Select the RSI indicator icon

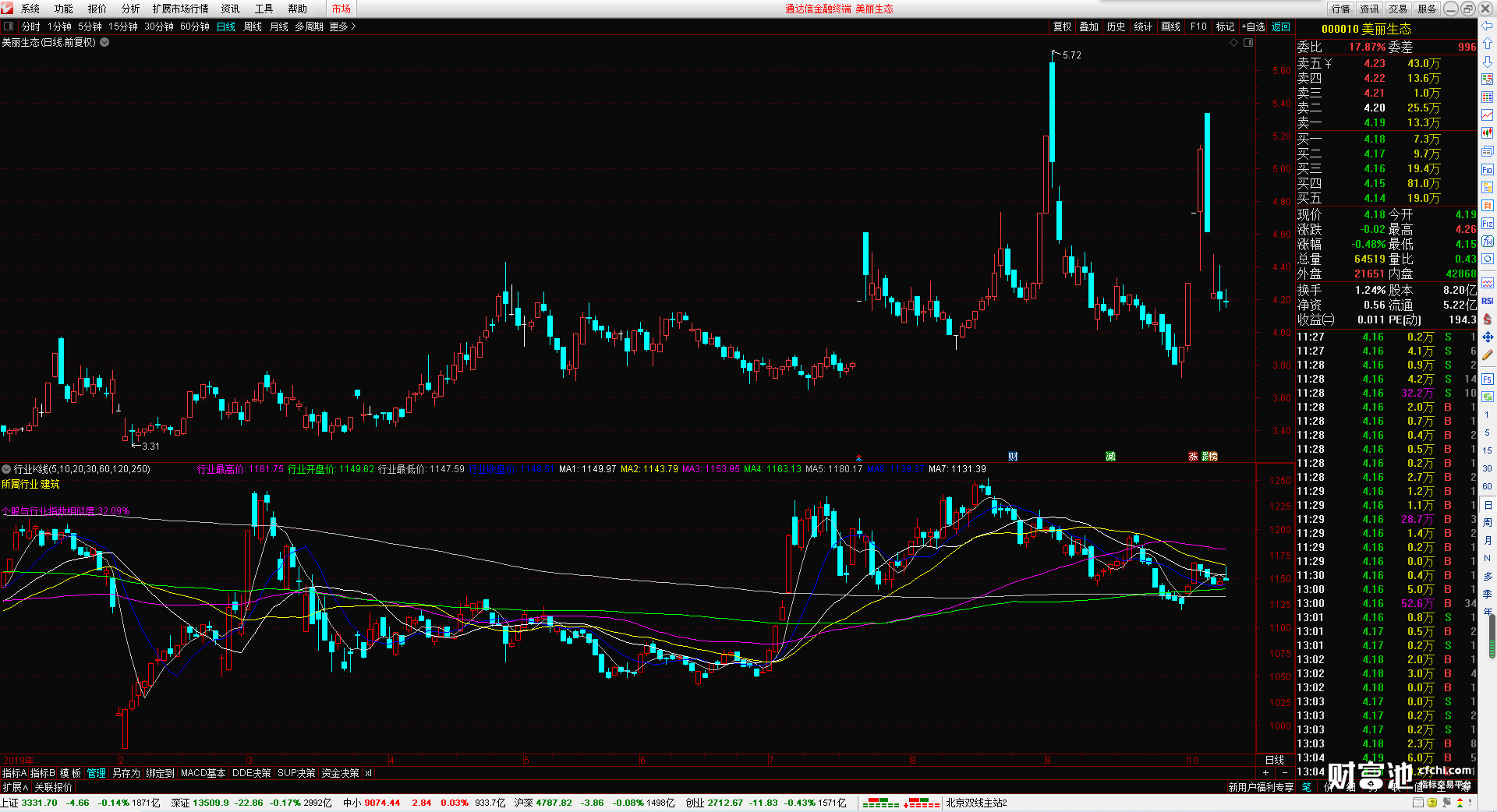tap(1488, 301)
